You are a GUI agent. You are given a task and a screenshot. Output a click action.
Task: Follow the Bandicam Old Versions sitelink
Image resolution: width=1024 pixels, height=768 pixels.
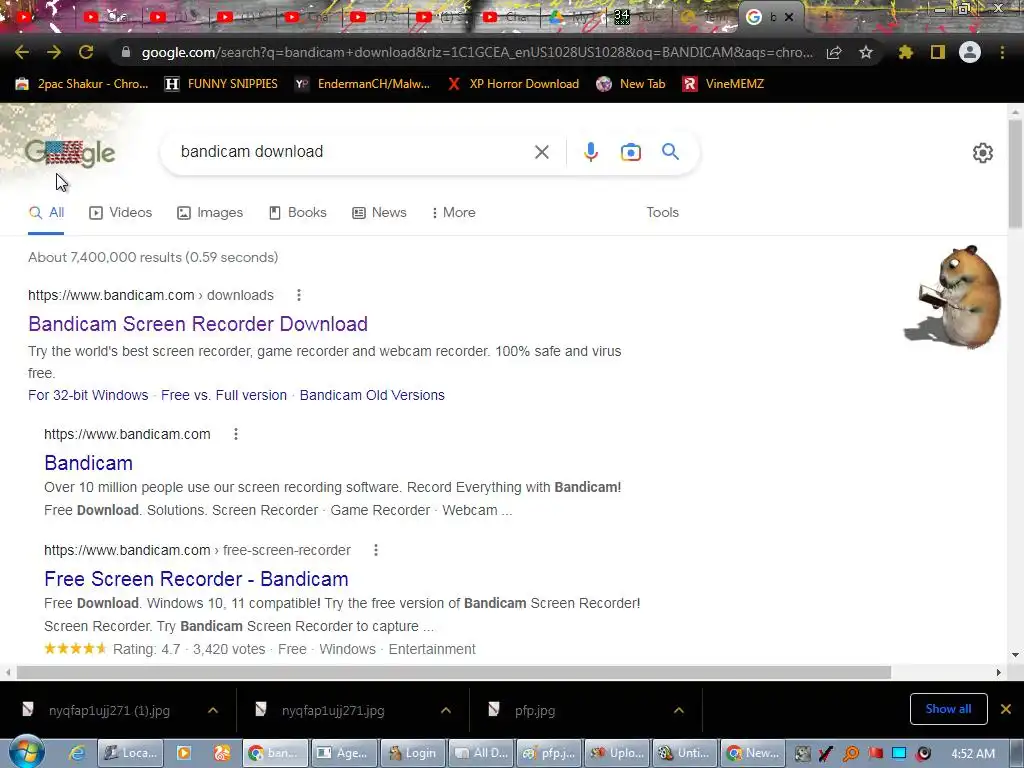372,395
